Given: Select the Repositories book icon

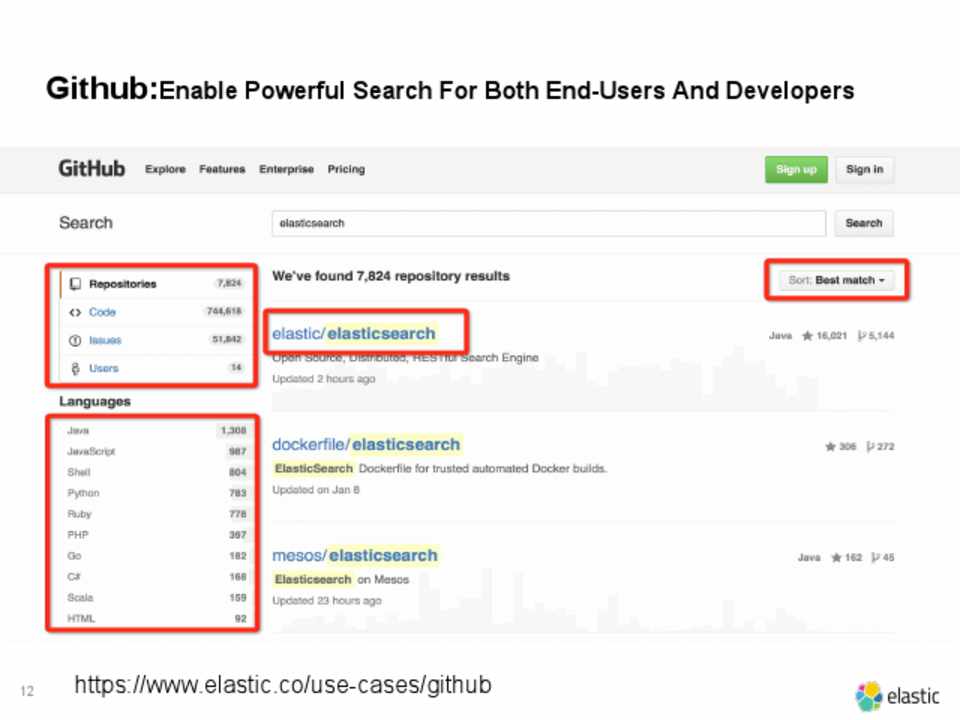Looking at the screenshot, I should click(75, 284).
